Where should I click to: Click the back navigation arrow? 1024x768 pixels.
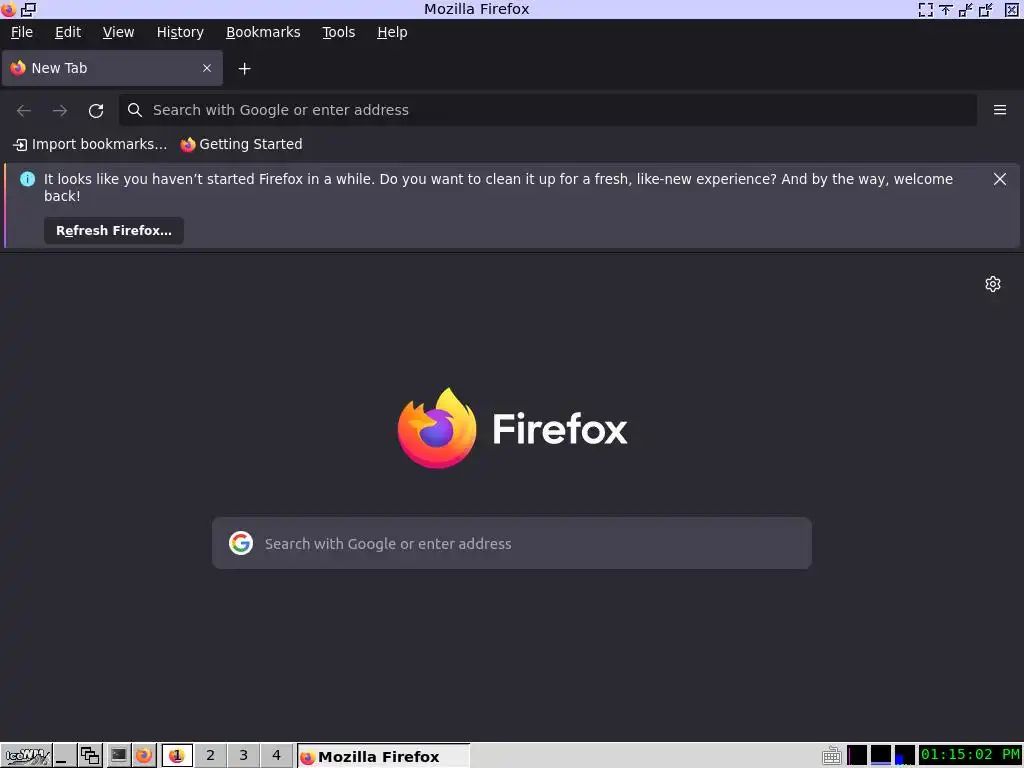24,110
